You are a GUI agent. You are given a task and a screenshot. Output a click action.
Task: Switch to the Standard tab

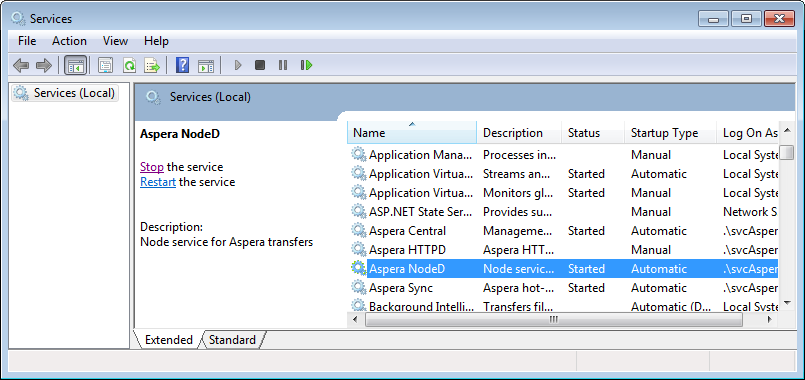233,340
